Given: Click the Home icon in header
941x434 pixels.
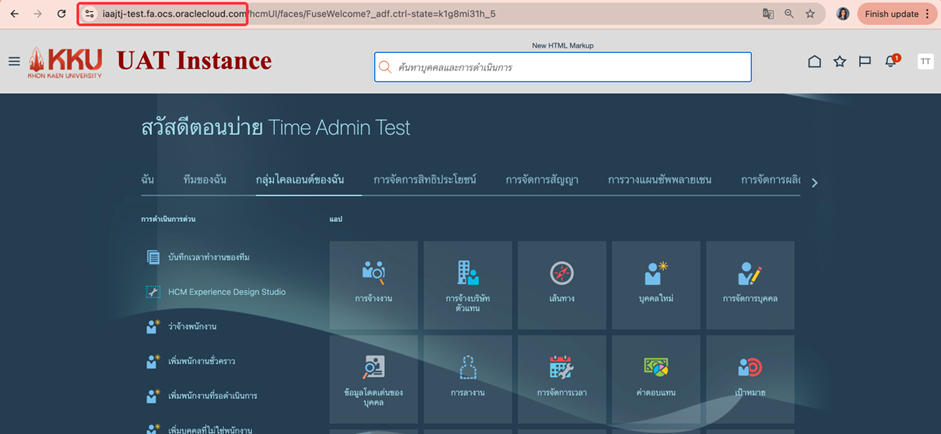Looking at the screenshot, I should pos(814,62).
